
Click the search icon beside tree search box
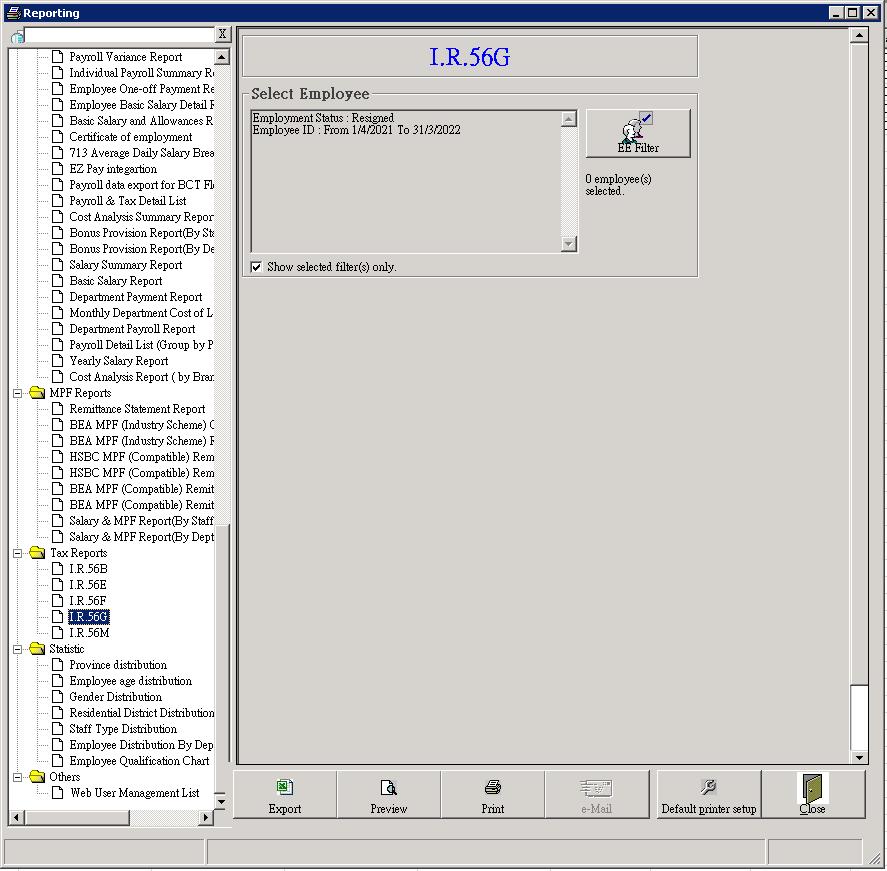coord(17,36)
